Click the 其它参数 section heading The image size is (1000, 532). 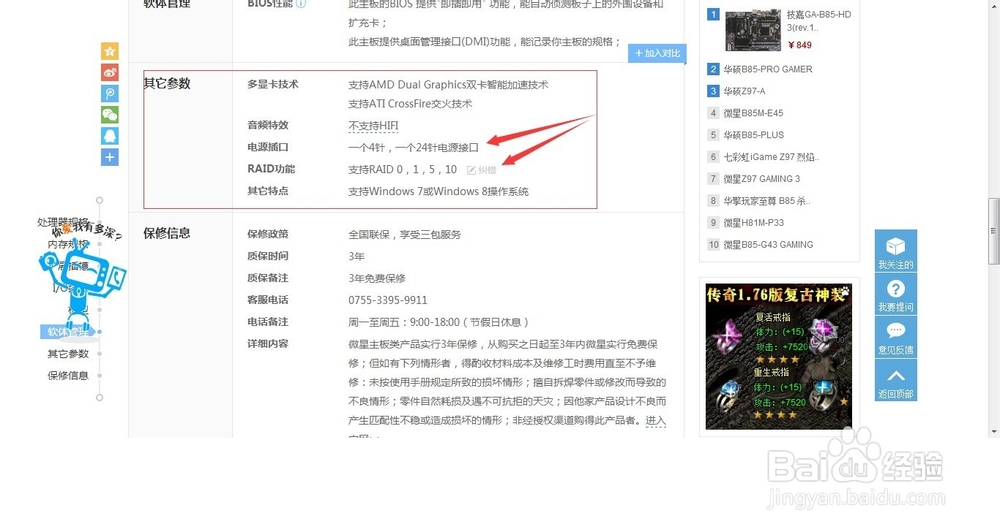(167, 84)
